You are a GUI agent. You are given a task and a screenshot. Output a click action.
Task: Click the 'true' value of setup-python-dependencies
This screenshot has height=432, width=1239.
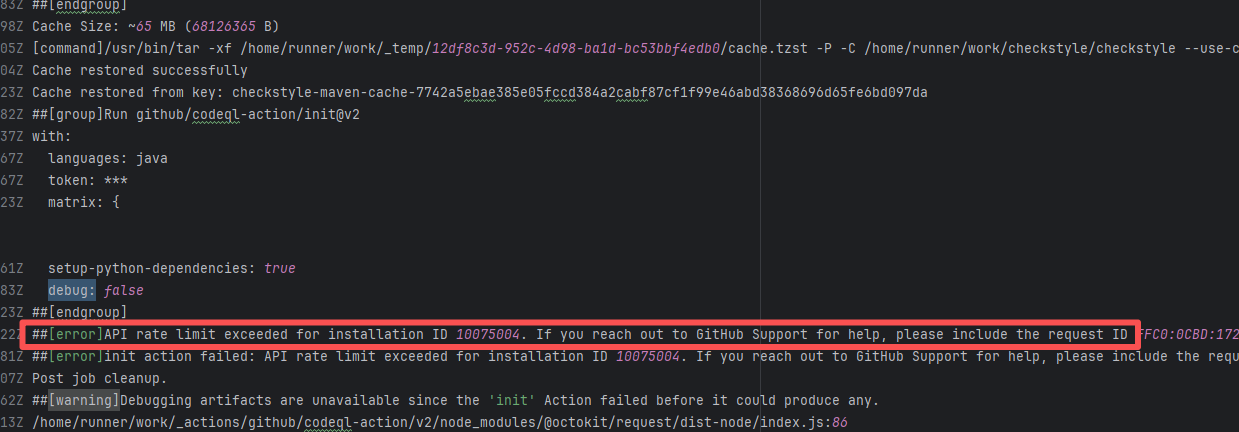click(280, 268)
